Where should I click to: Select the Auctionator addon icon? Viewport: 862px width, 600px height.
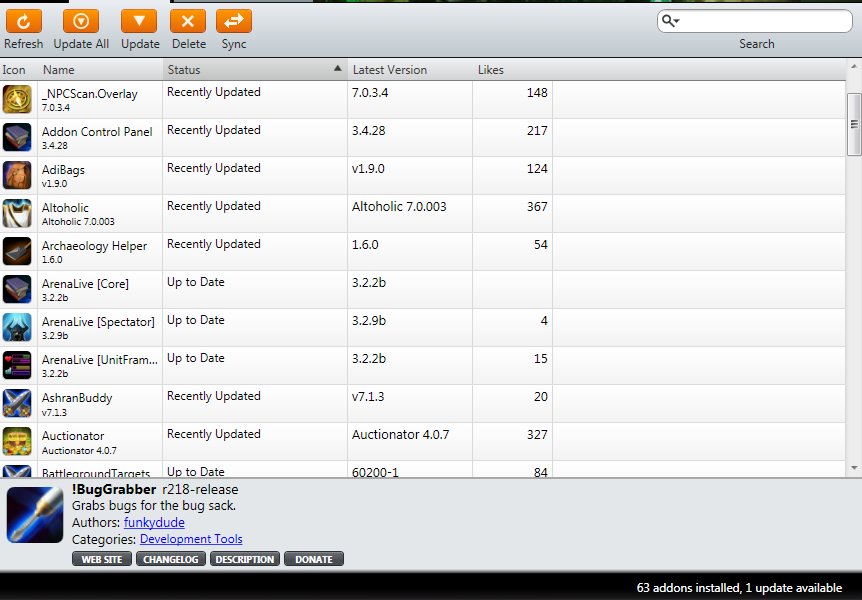click(x=17, y=441)
